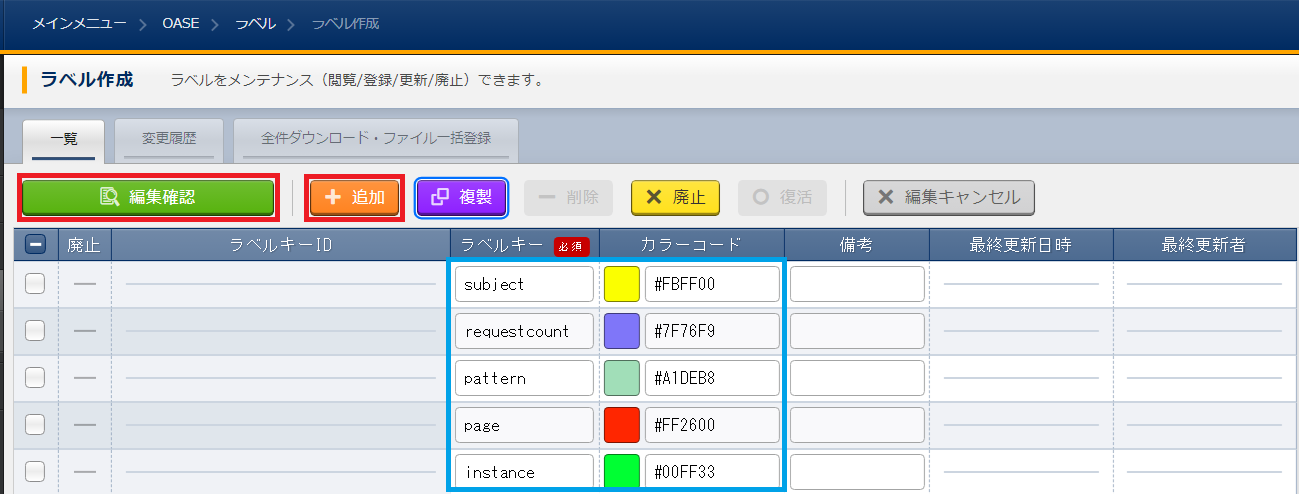Pick the purple swatch beside requestcount
The image size is (1299, 494).
pos(621,331)
